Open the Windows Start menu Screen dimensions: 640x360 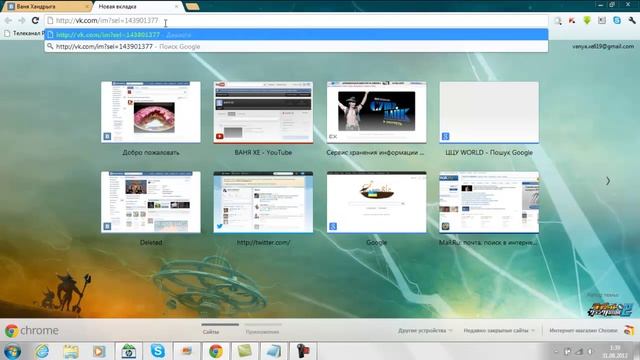[12, 351]
